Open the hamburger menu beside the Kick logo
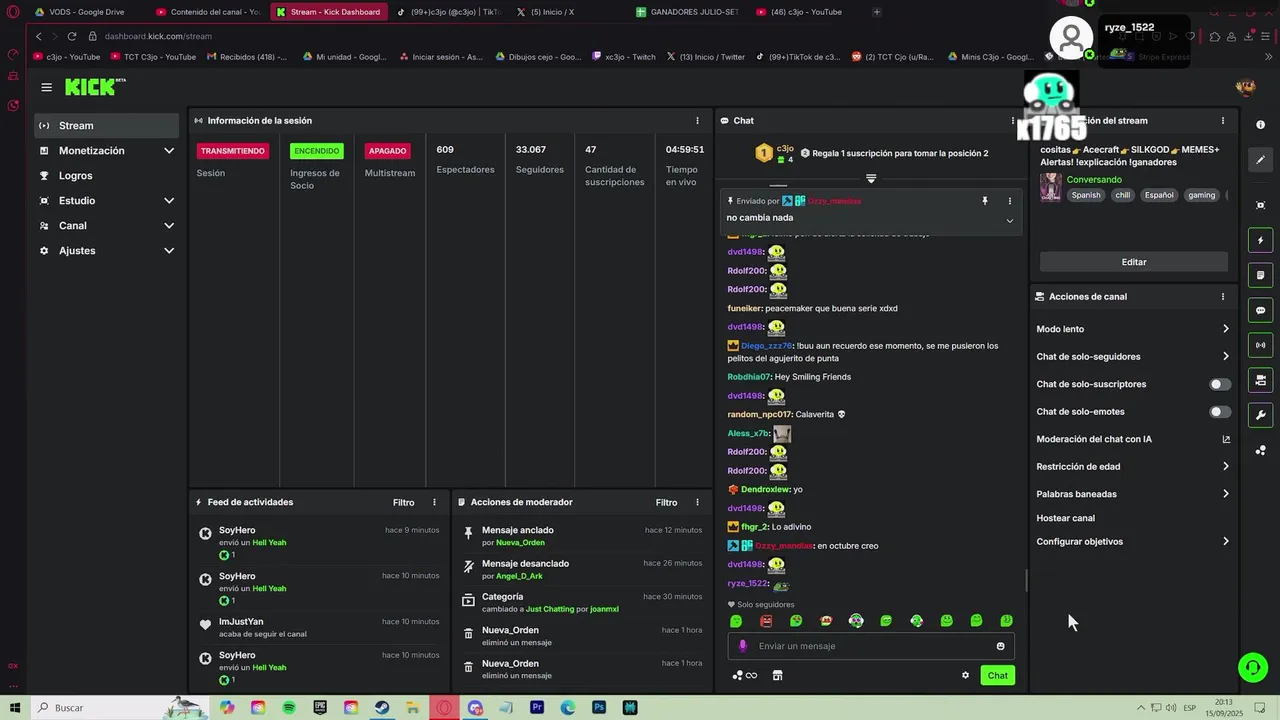 pyautogui.click(x=46, y=87)
